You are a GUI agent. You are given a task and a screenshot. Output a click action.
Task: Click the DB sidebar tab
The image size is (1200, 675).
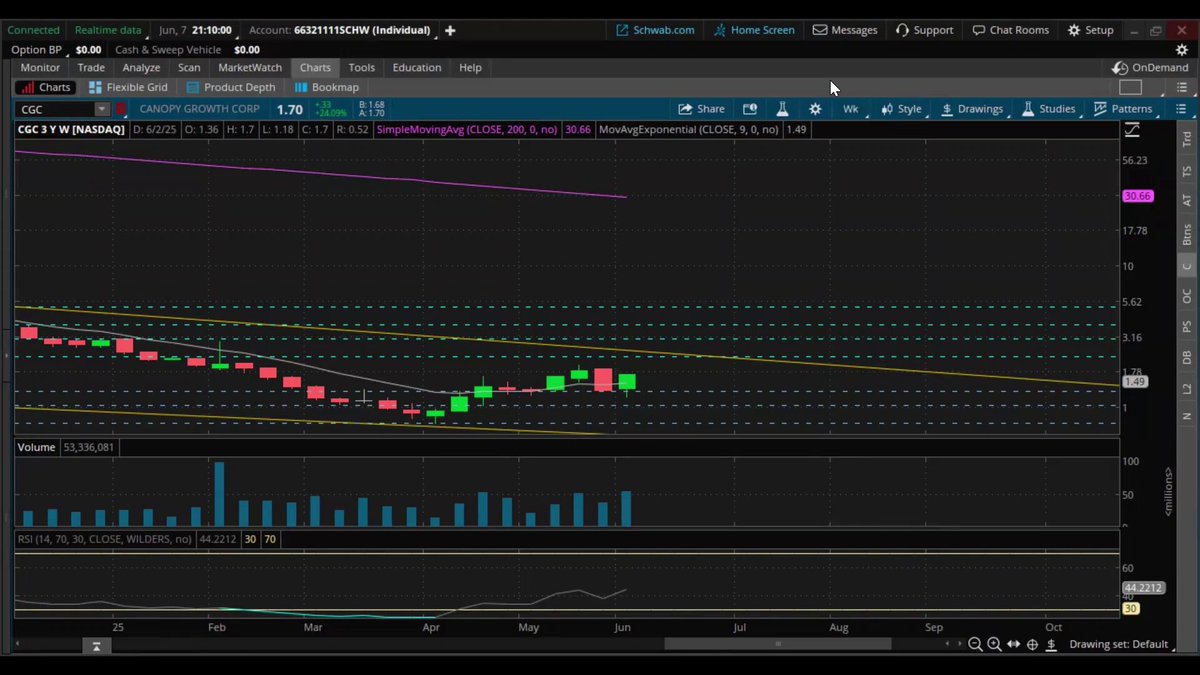[x=1187, y=357]
